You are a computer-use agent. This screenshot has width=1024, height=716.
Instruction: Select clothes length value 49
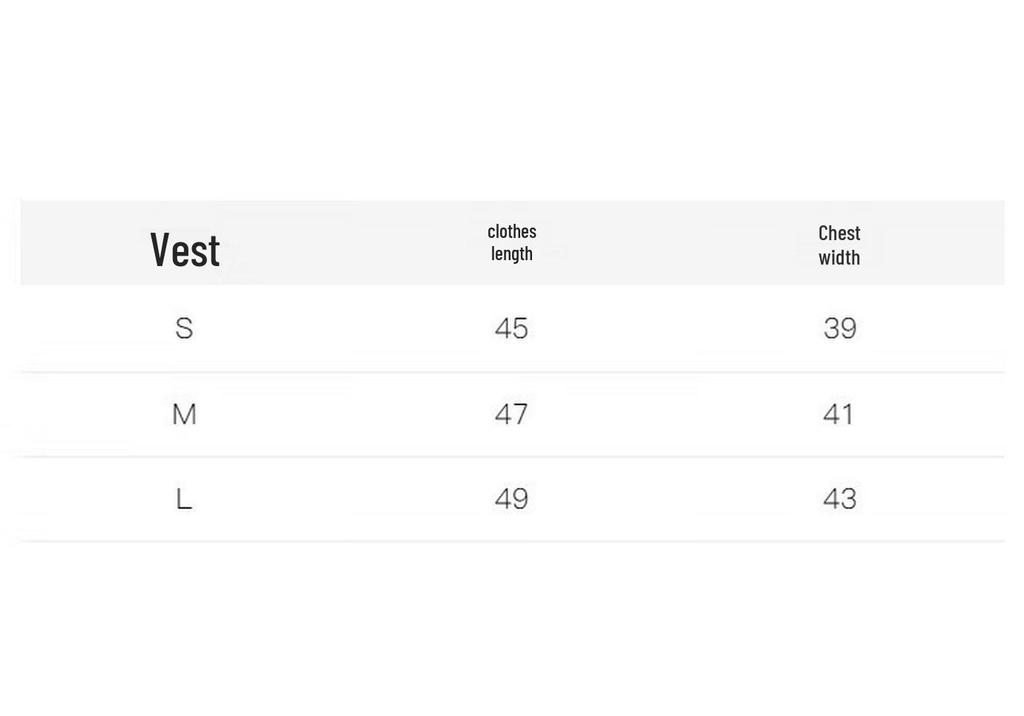511,499
